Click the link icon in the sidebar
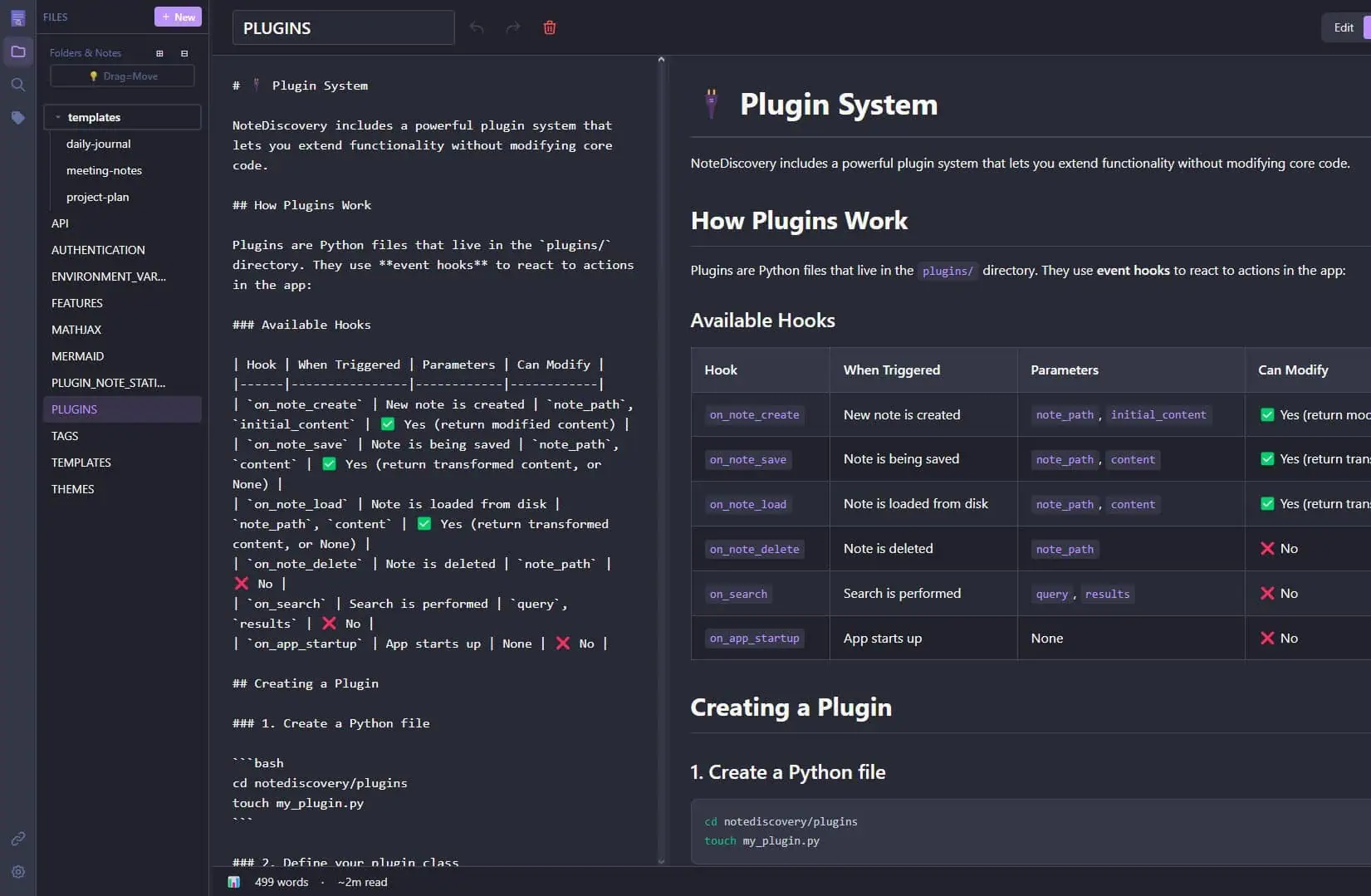The image size is (1371, 896). 17,839
